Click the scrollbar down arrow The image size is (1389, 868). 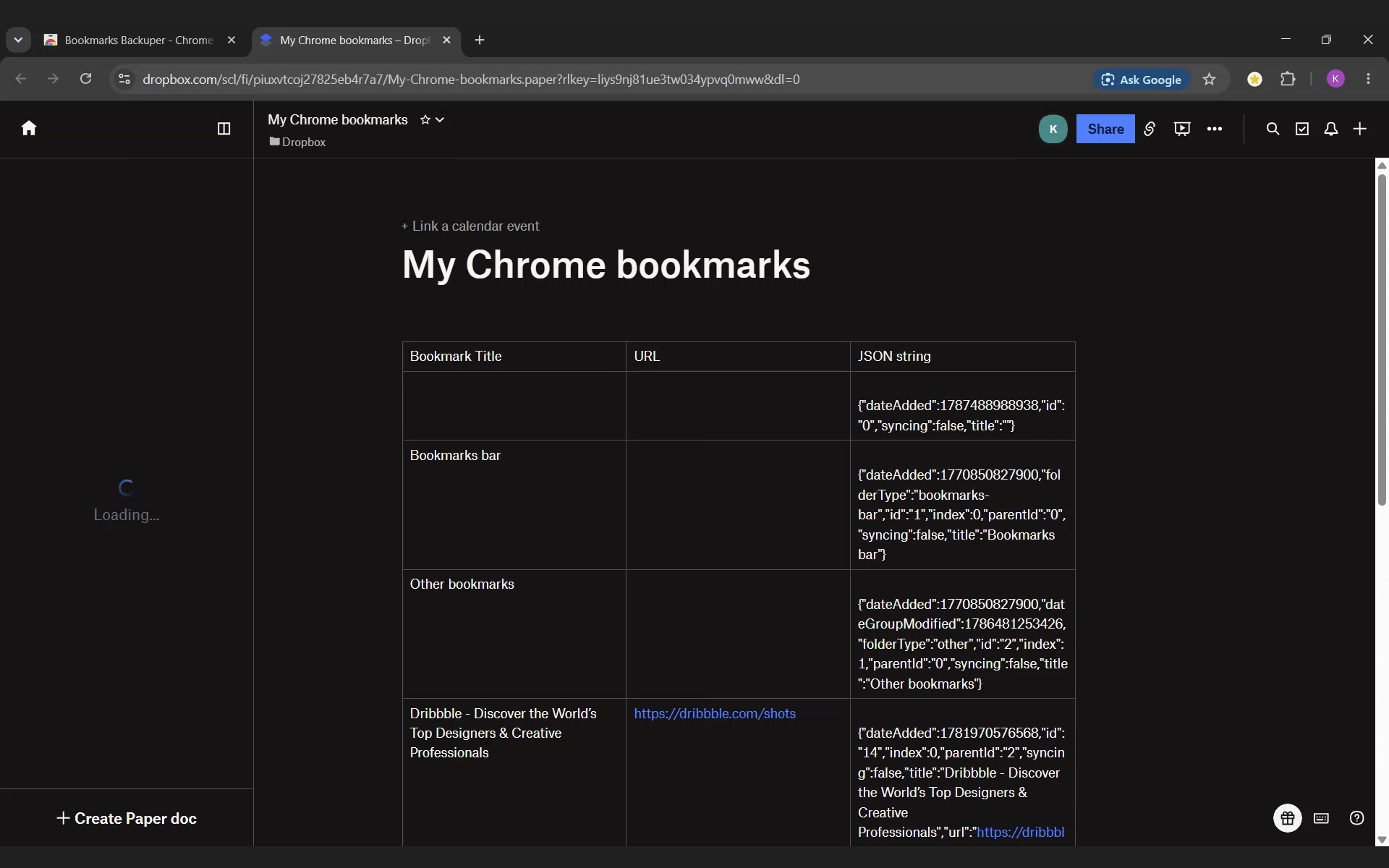tap(1382, 840)
